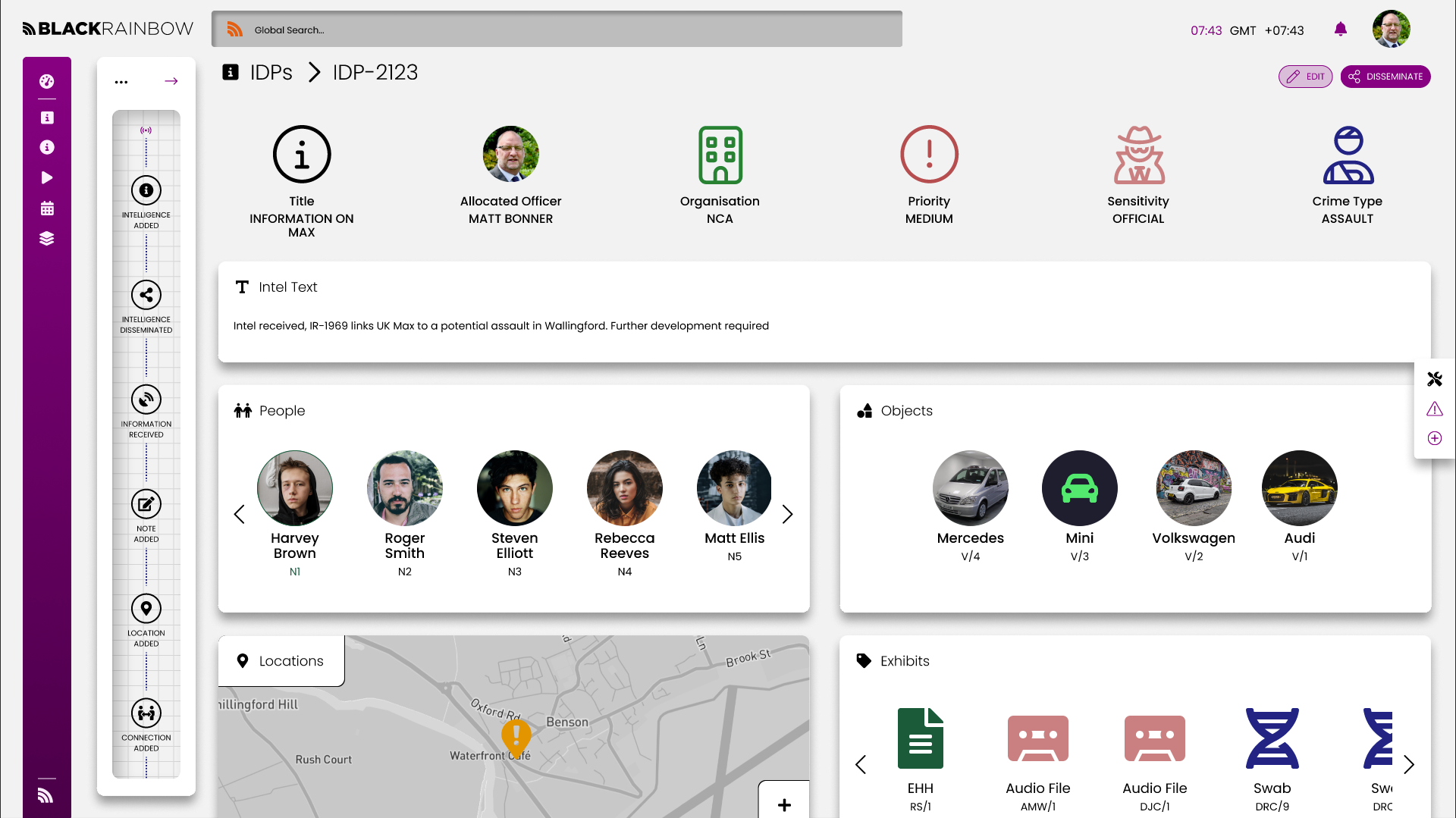
Task: Open the layers icon in the sidebar
Action: pos(47,238)
